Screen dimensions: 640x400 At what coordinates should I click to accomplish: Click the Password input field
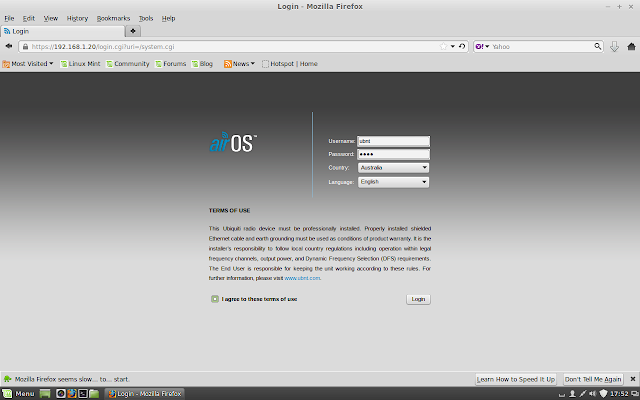point(393,154)
